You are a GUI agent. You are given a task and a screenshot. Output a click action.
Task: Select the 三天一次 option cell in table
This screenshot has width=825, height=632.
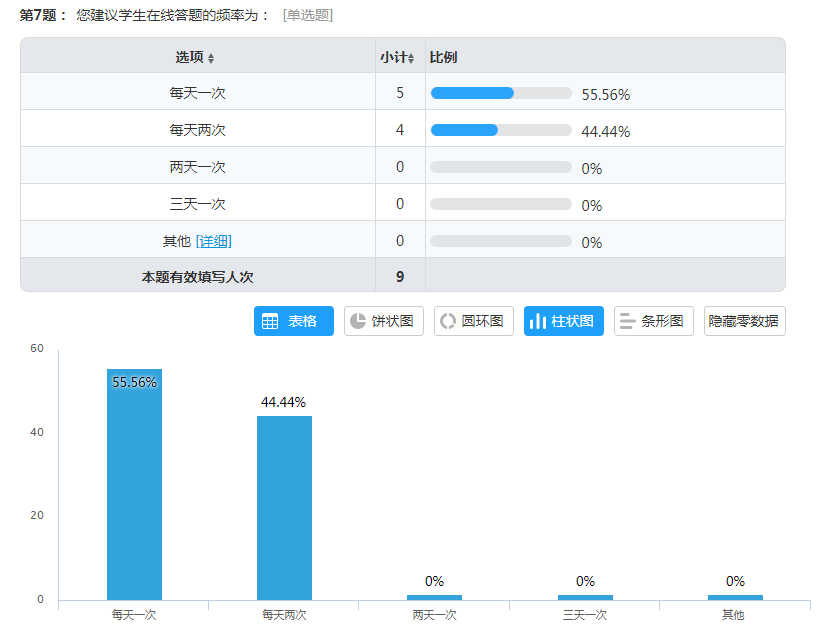pyautogui.click(x=198, y=202)
